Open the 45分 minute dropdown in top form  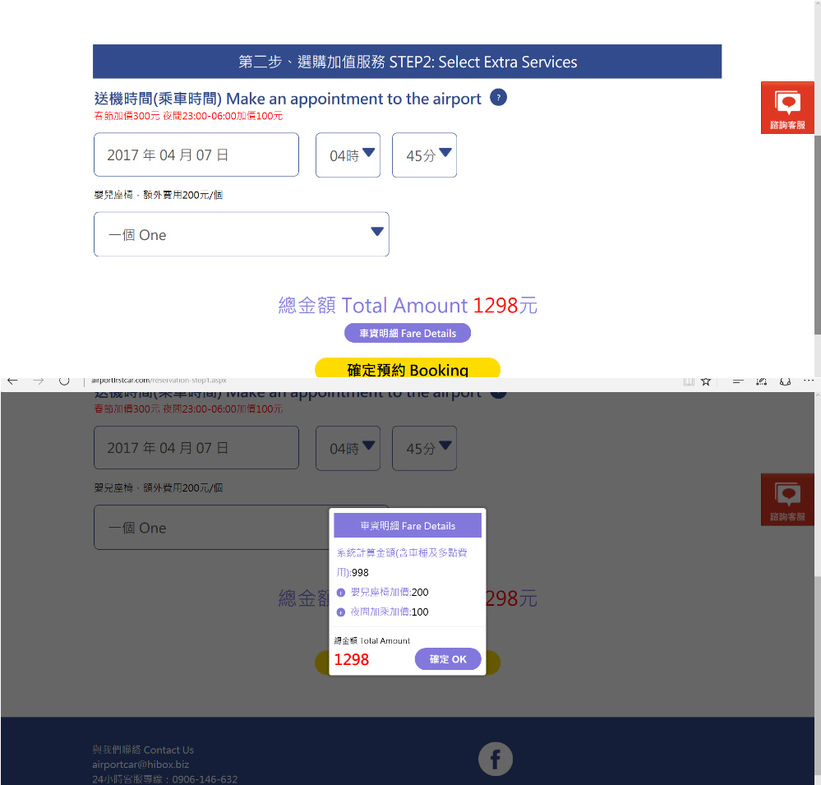(424, 155)
